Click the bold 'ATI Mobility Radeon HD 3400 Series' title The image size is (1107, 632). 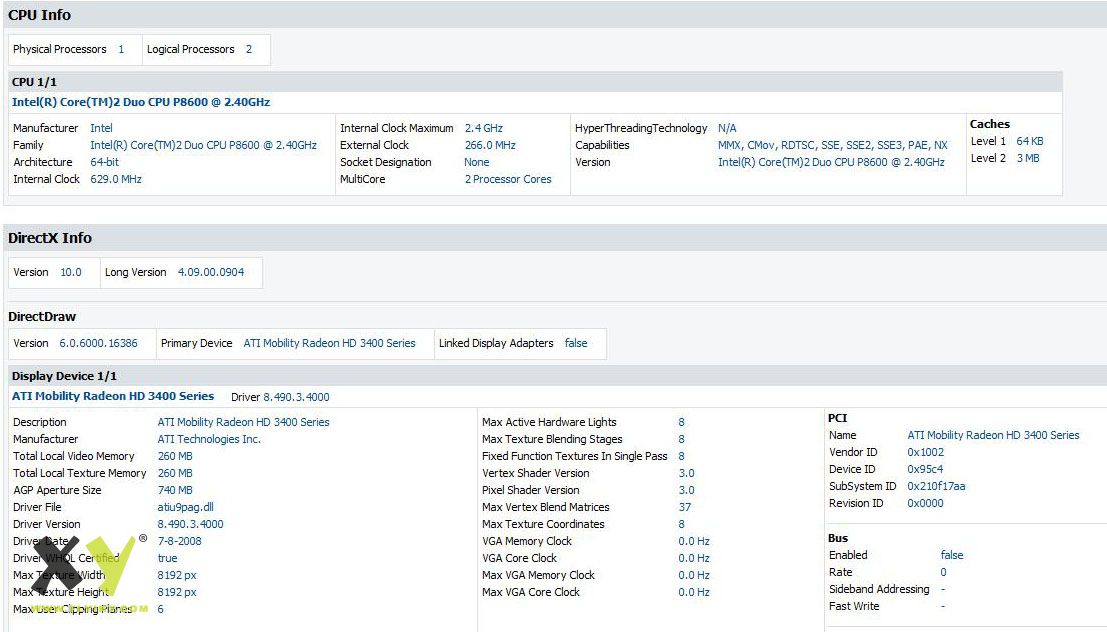coord(113,396)
